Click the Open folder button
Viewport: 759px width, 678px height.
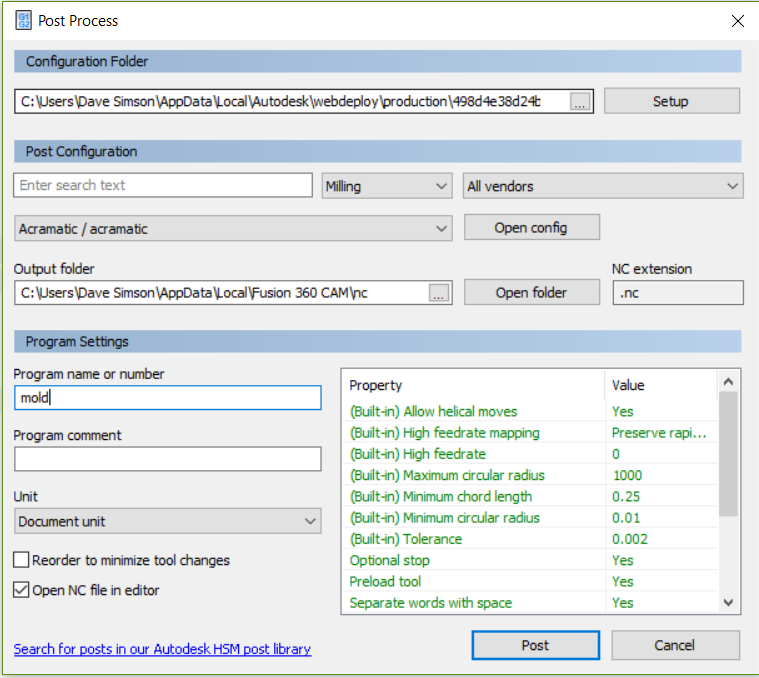531,292
